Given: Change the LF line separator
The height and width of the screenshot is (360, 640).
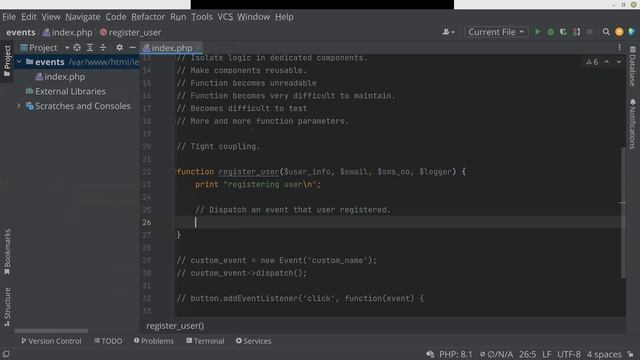Looking at the screenshot, I should point(547,354).
